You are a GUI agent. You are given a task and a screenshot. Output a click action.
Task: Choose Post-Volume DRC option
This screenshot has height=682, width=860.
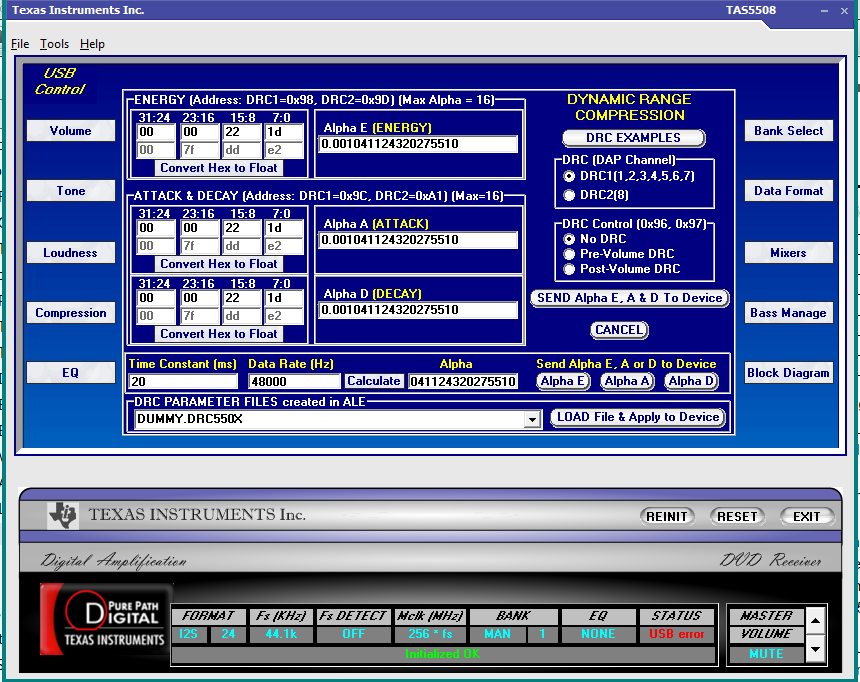pyautogui.click(x=570, y=269)
